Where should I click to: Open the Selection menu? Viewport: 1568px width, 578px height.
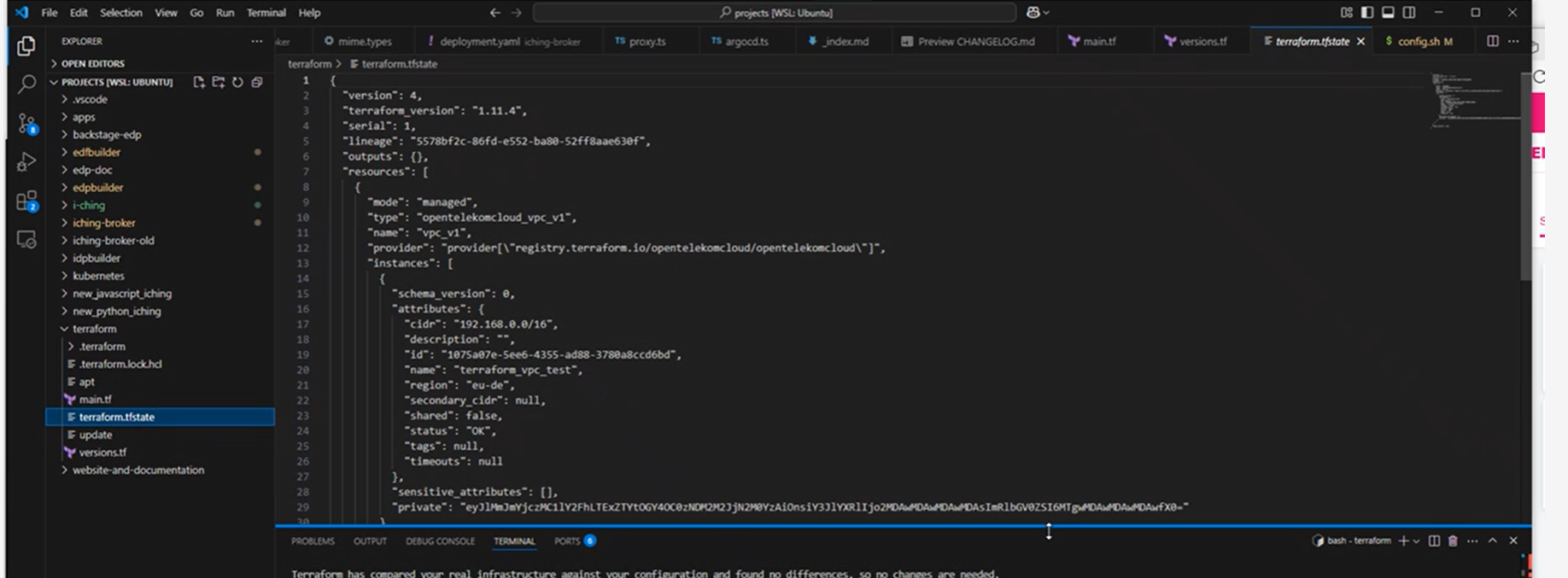click(121, 13)
